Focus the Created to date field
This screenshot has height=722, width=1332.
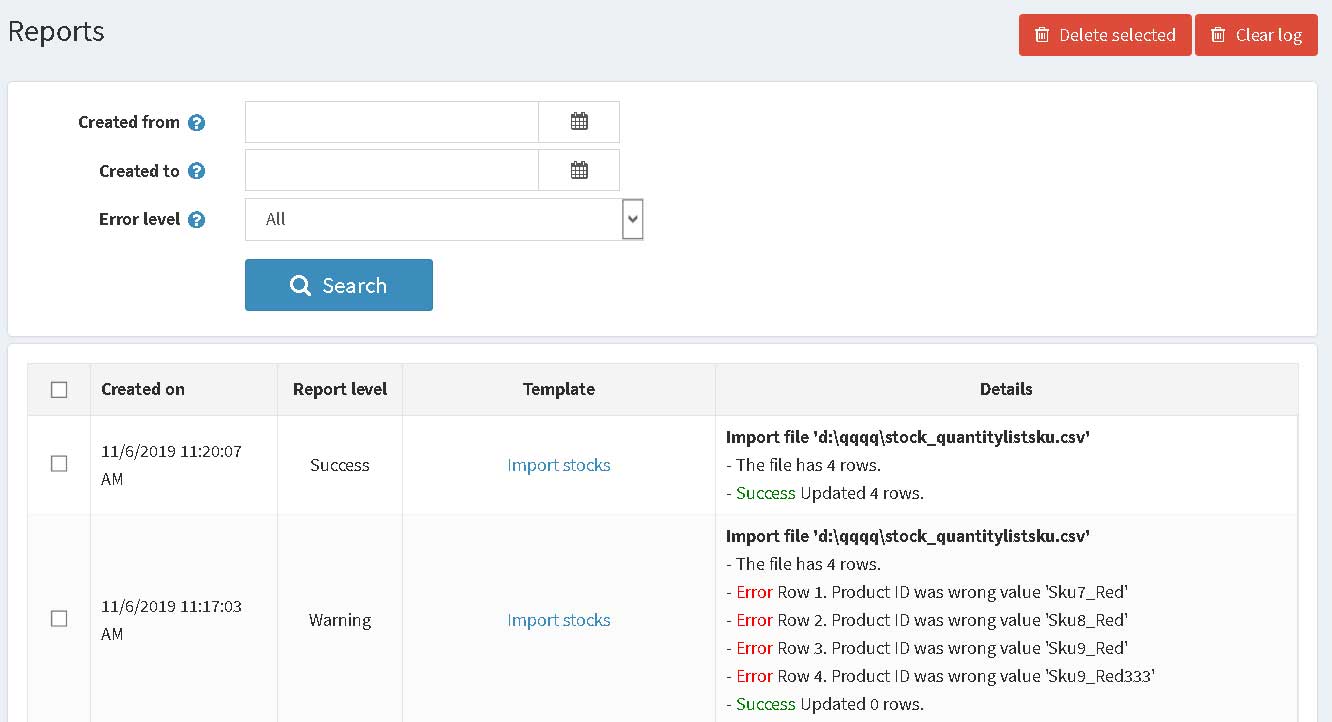pos(392,170)
